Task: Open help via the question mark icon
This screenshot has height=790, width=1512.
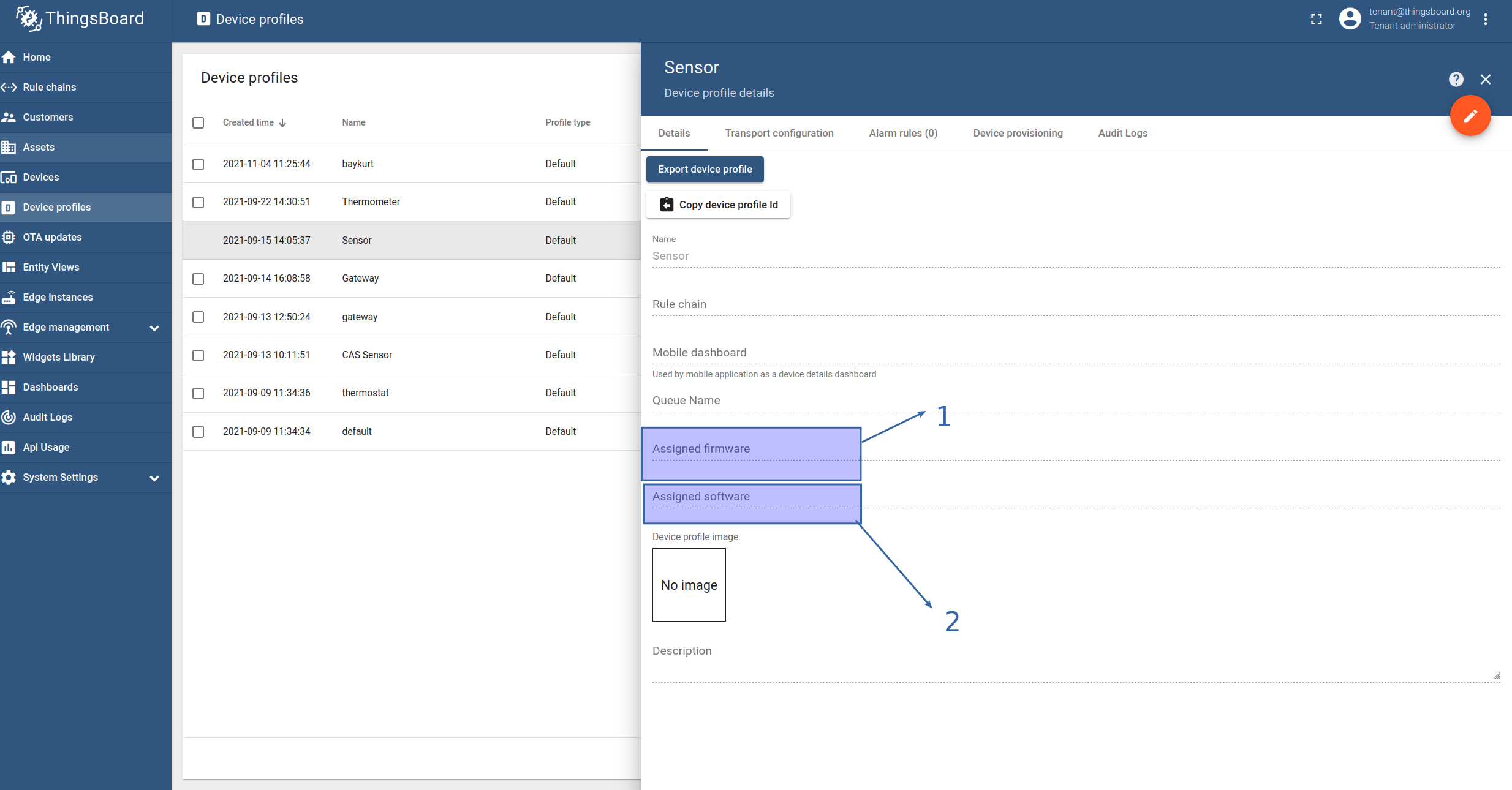Action: [x=1456, y=80]
